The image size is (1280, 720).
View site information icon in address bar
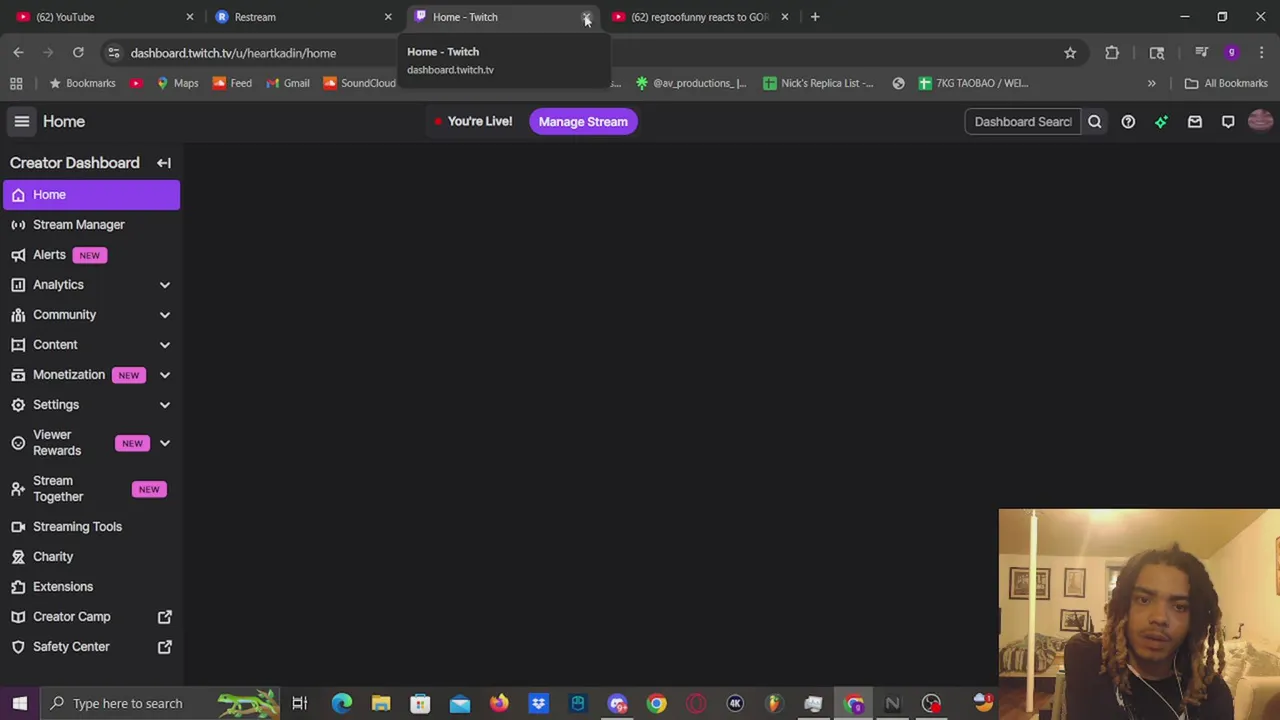point(113,53)
